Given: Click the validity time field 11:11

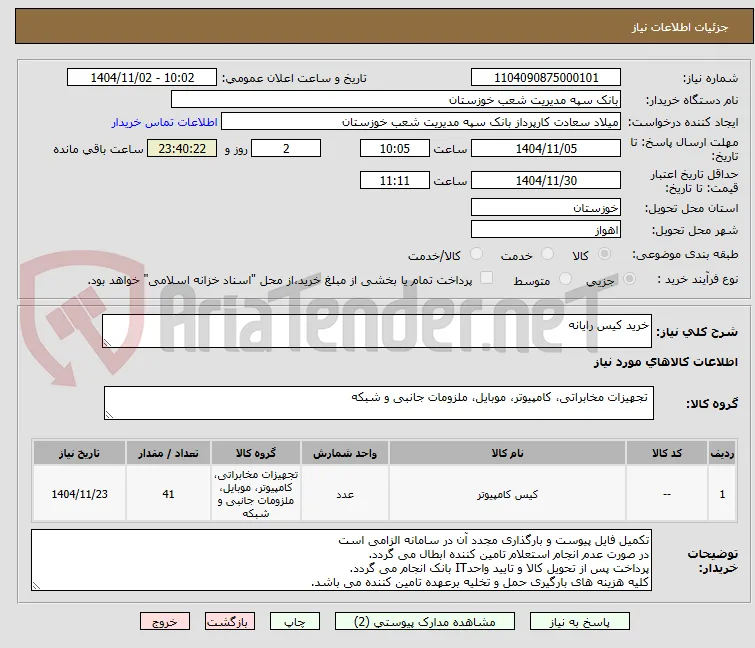Looking at the screenshot, I should pos(395,181).
